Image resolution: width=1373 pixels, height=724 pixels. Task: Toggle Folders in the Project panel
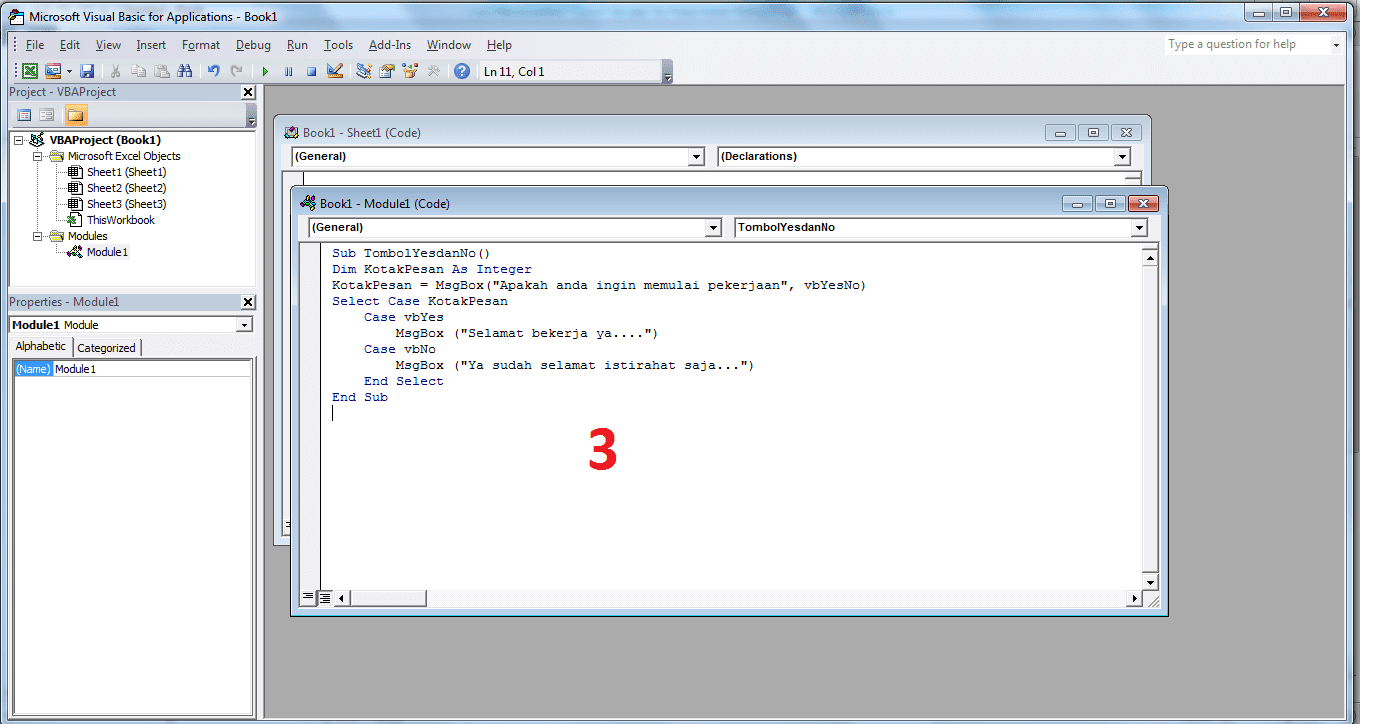click(x=76, y=115)
